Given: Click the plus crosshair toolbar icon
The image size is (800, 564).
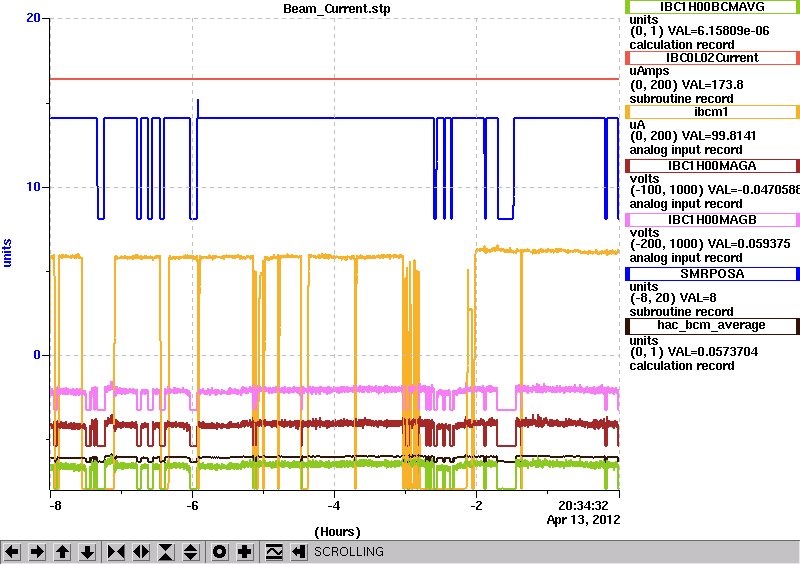Looking at the screenshot, I should coord(245,552).
